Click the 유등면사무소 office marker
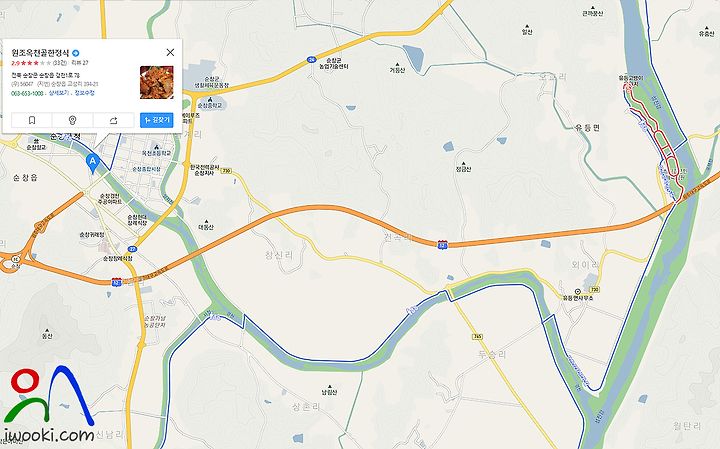720x449 pixels. pos(578,292)
